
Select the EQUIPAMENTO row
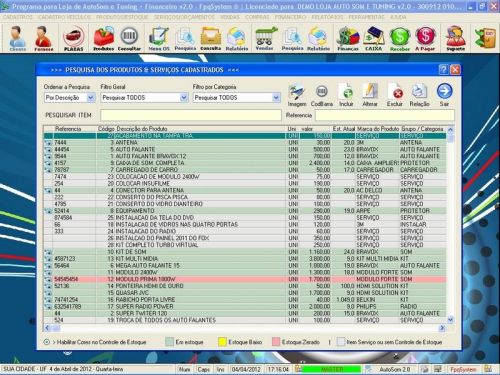click(x=245, y=211)
